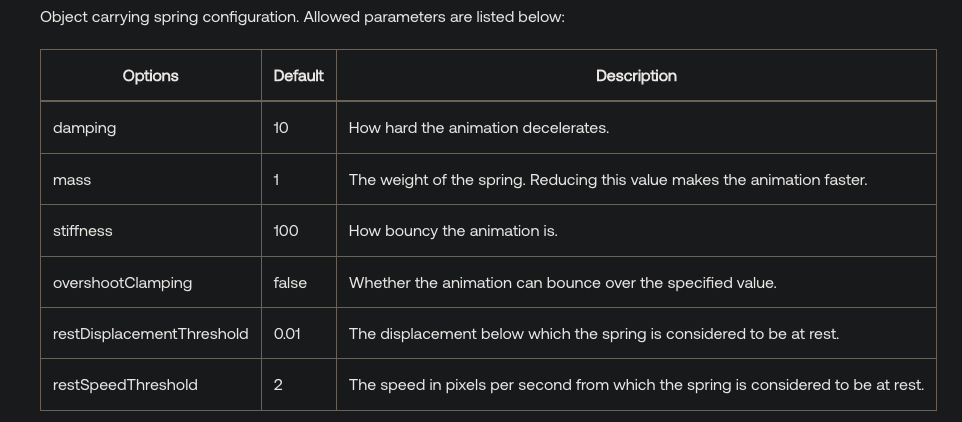962x422 pixels.
Task: Click 'How bouncy the animation is' description
Action: click(453, 231)
